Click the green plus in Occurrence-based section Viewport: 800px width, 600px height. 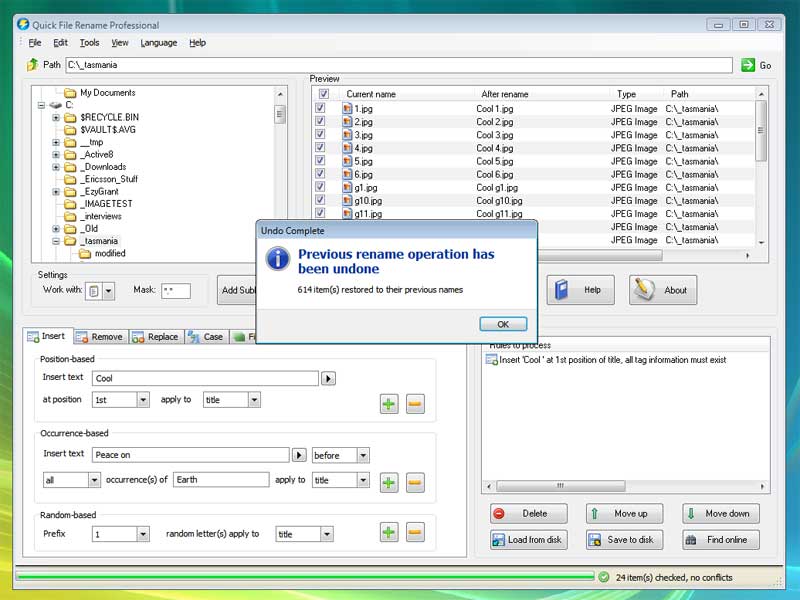(x=389, y=483)
